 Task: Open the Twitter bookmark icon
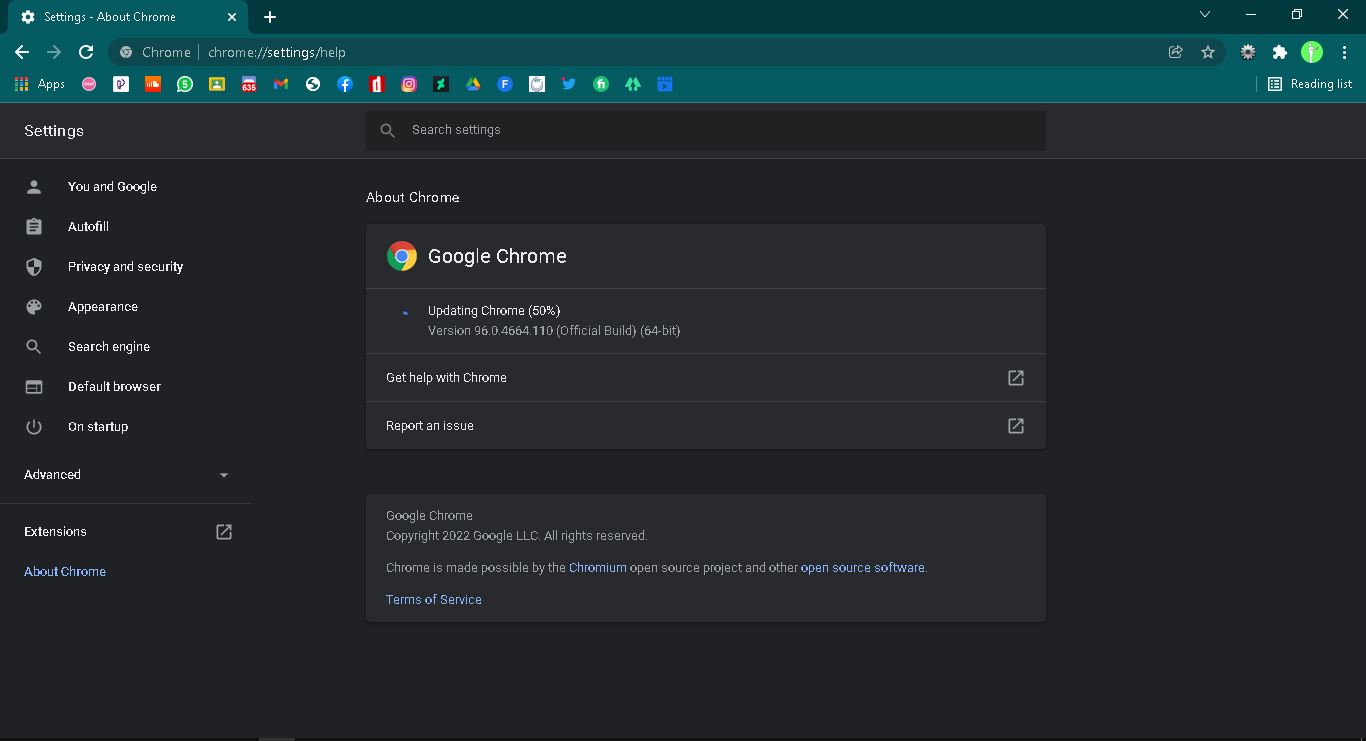[x=569, y=84]
